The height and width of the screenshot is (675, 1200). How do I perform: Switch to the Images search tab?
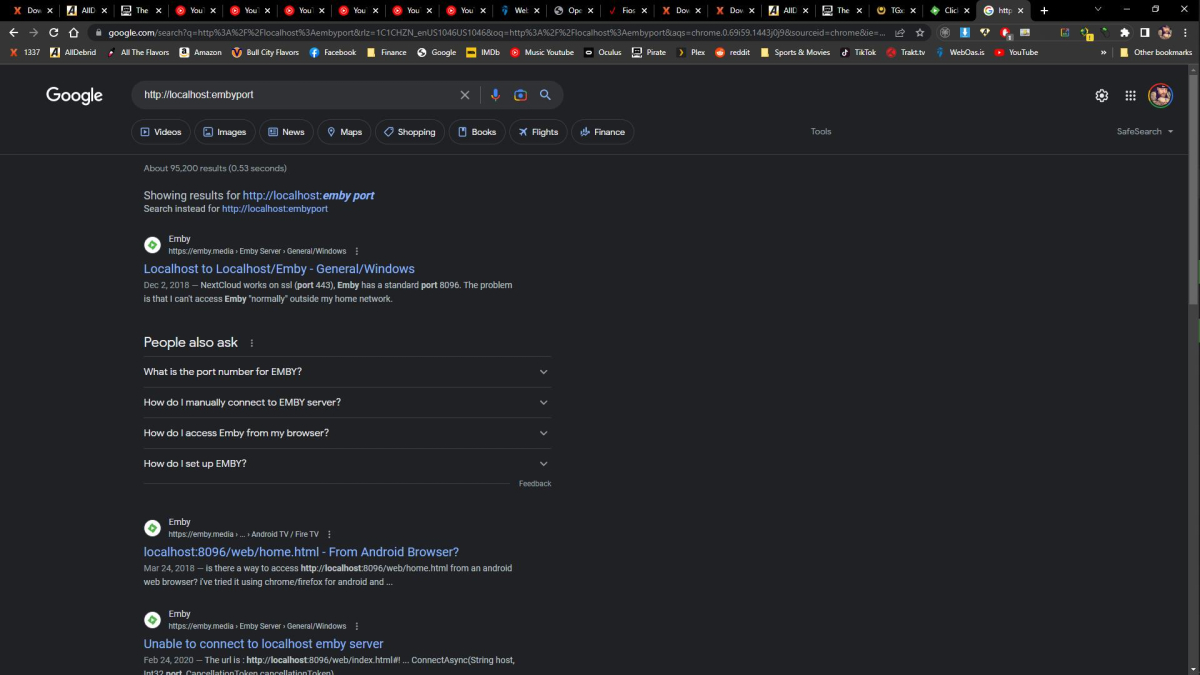(x=224, y=131)
